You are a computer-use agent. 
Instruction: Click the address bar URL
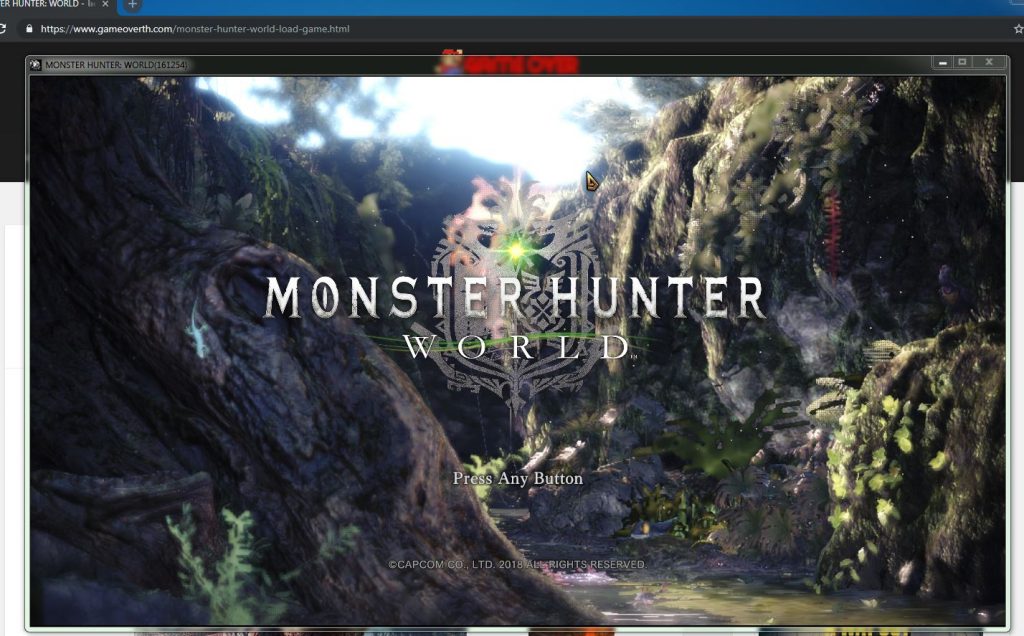pyautogui.click(x=195, y=29)
